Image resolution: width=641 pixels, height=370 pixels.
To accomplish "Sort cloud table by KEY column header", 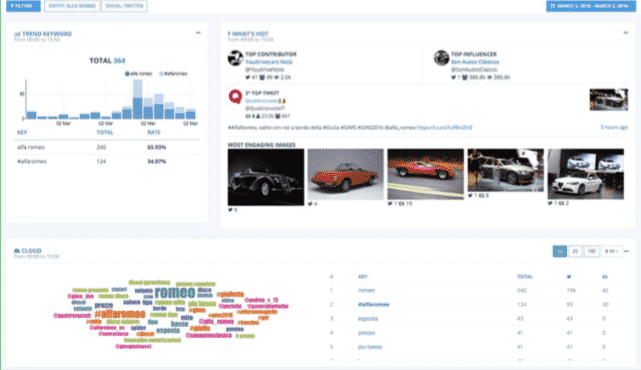I will tap(363, 277).
